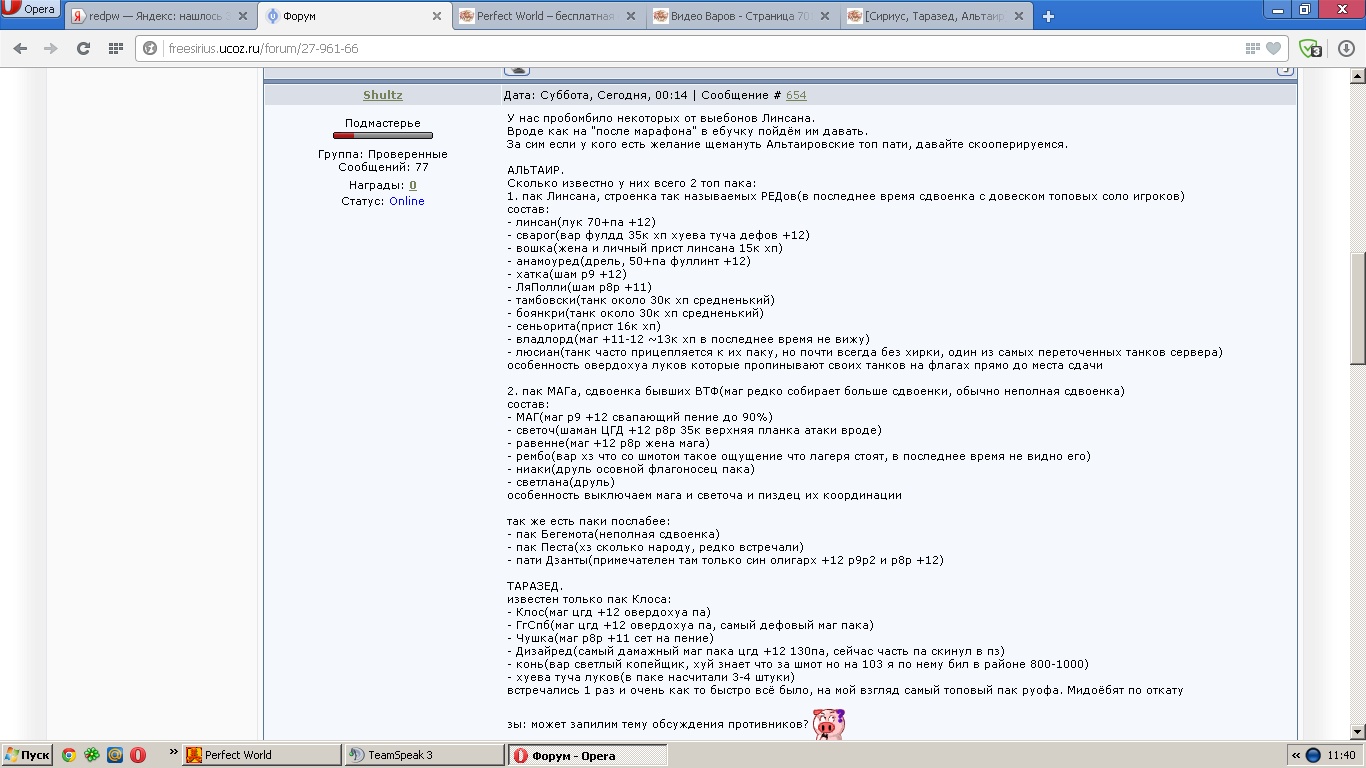
Task: Open the Speed Dial grid icon
Action: (115, 48)
